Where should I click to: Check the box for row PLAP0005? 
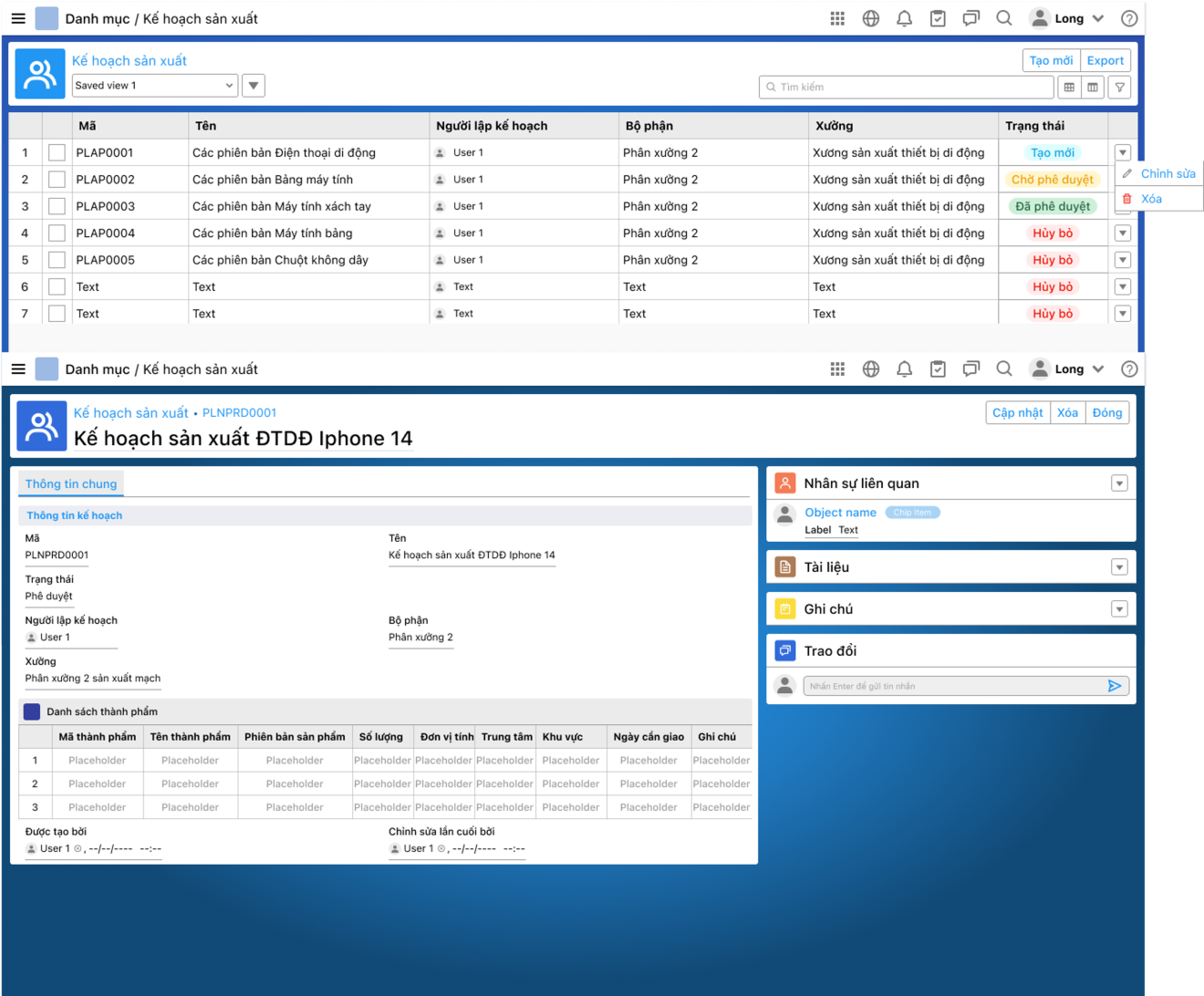pos(57,260)
